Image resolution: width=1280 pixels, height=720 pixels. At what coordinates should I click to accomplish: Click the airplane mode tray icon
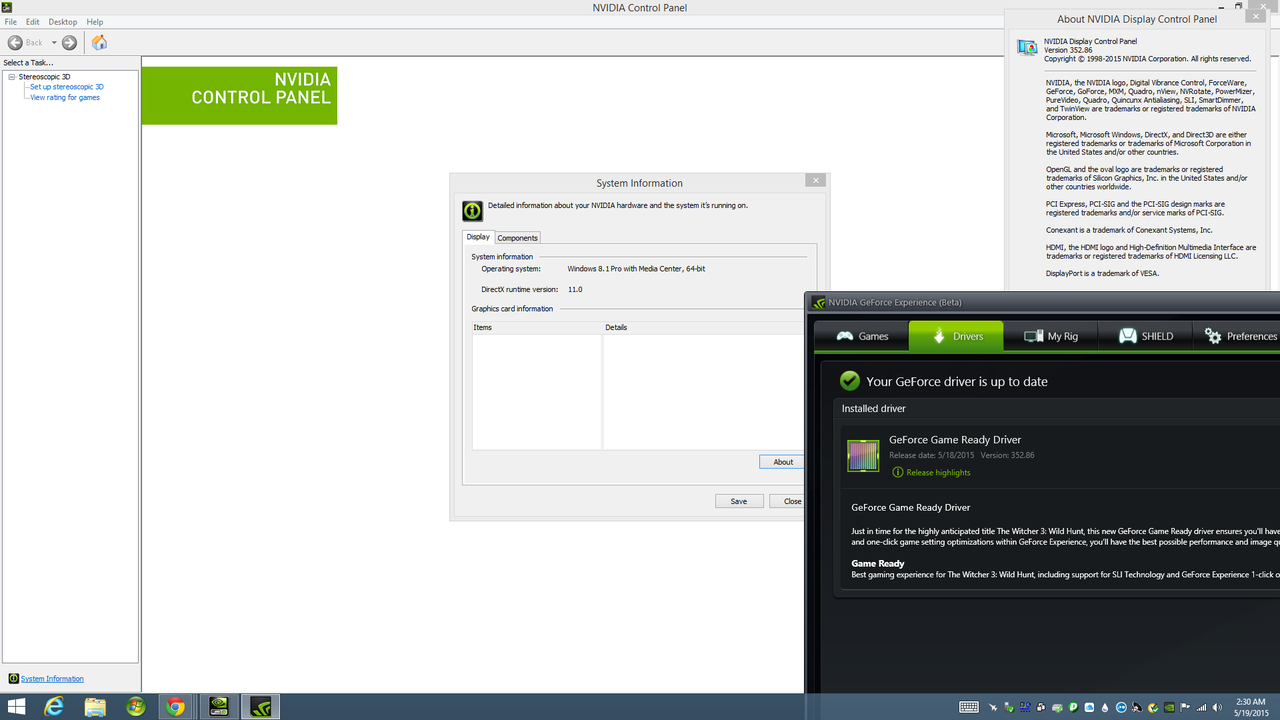[x=993, y=707]
